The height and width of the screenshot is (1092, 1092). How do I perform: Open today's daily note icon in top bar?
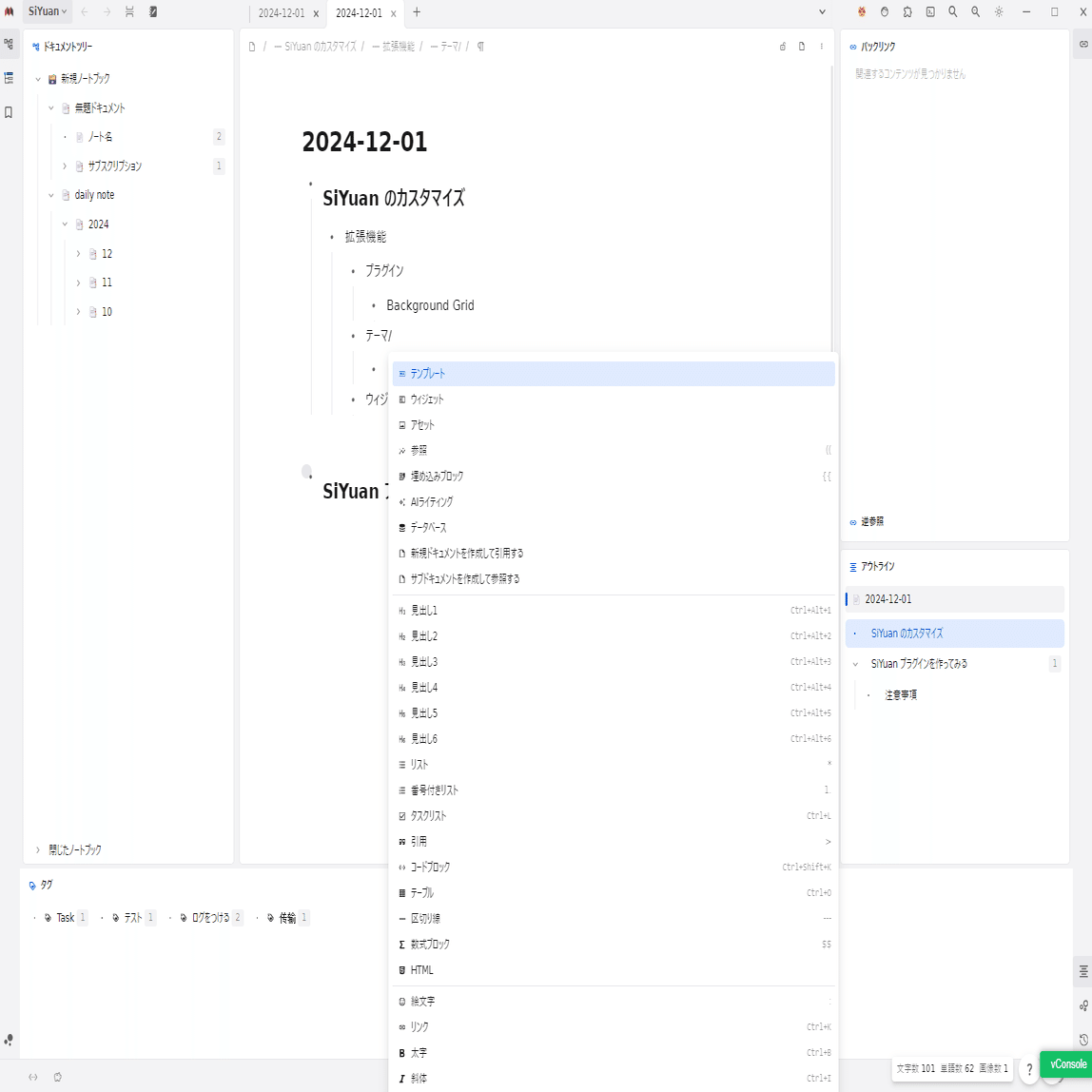click(x=153, y=11)
